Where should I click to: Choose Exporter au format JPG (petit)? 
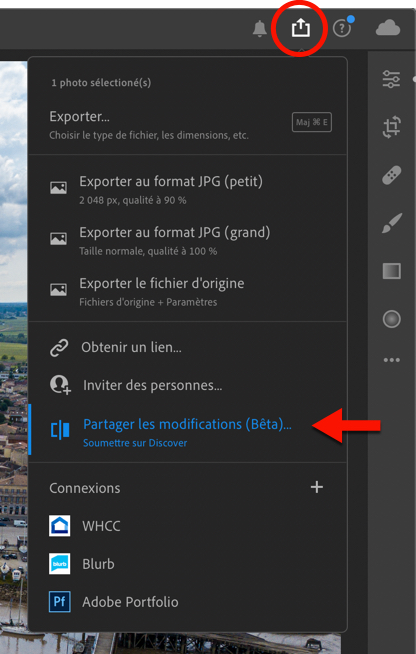[188, 189]
